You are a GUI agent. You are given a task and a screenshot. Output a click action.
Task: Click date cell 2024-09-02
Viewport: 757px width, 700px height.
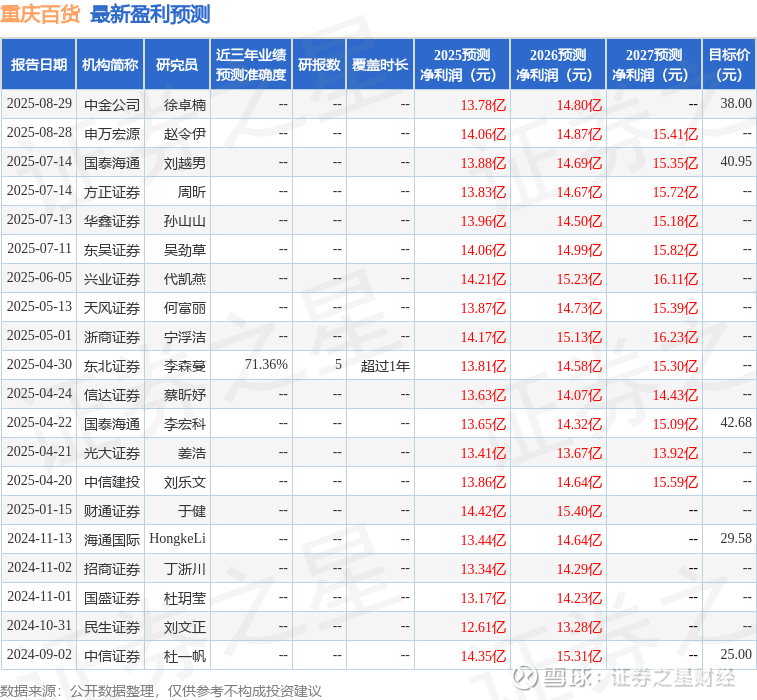pos(39,655)
